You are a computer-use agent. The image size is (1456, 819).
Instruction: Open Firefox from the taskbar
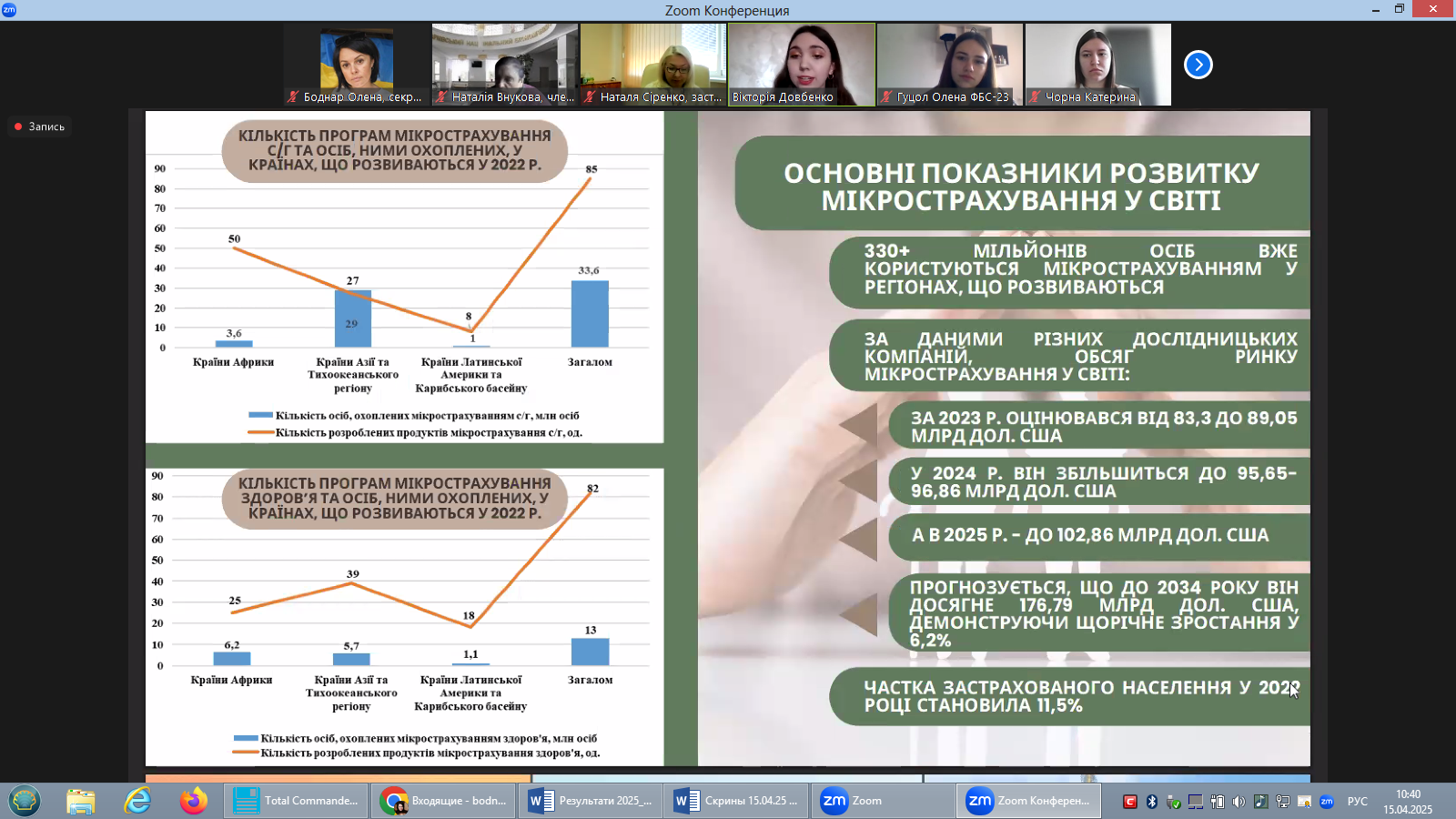point(193,801)
